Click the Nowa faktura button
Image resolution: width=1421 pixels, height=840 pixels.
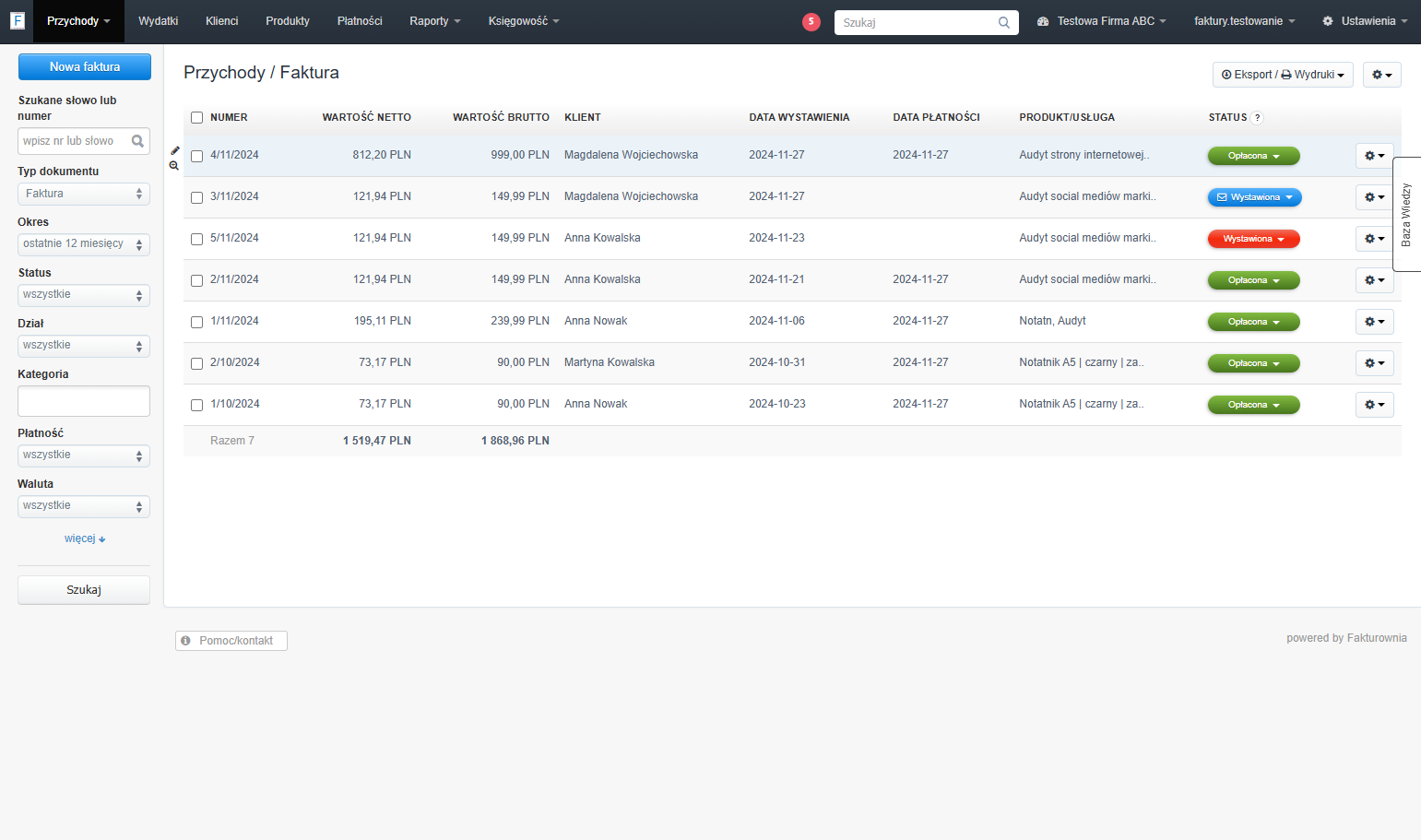point(85,66)
